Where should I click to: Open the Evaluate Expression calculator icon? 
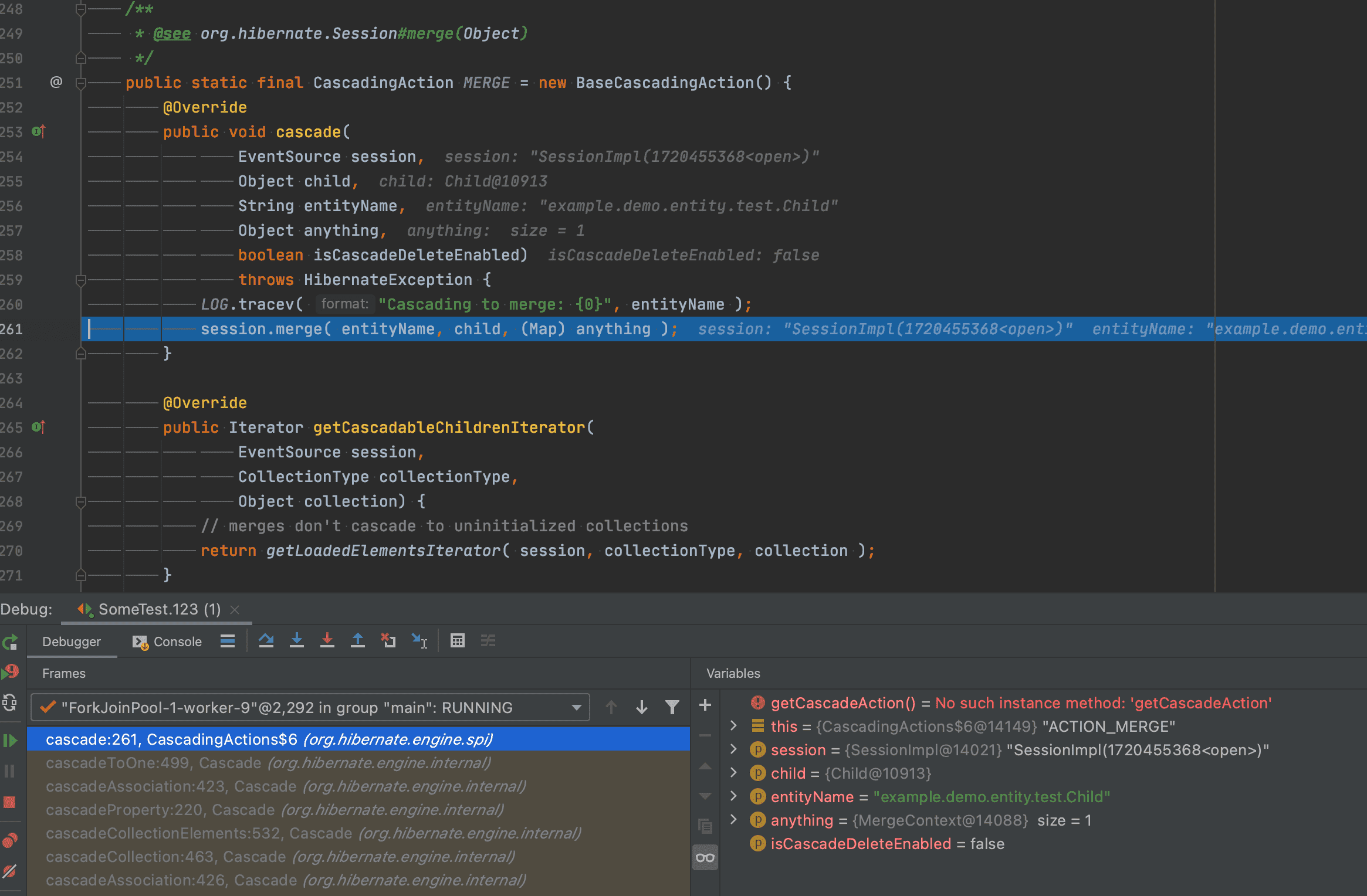(x=458, y=641)
